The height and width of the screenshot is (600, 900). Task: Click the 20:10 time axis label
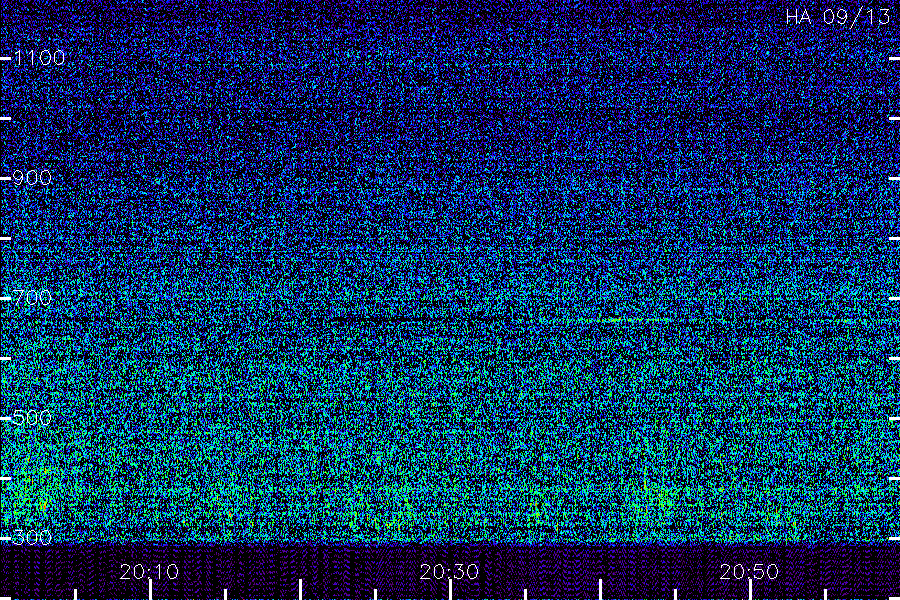click(149, 571)
